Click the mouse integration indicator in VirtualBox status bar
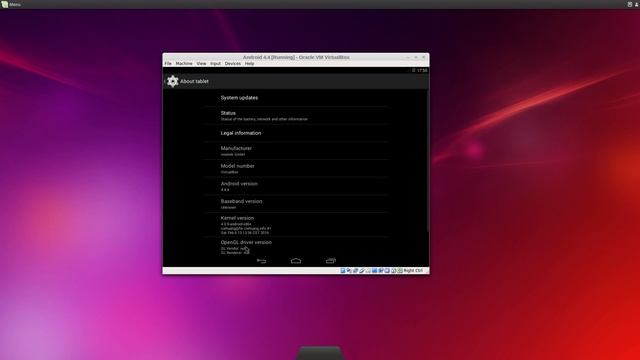 tap(393, 271)
